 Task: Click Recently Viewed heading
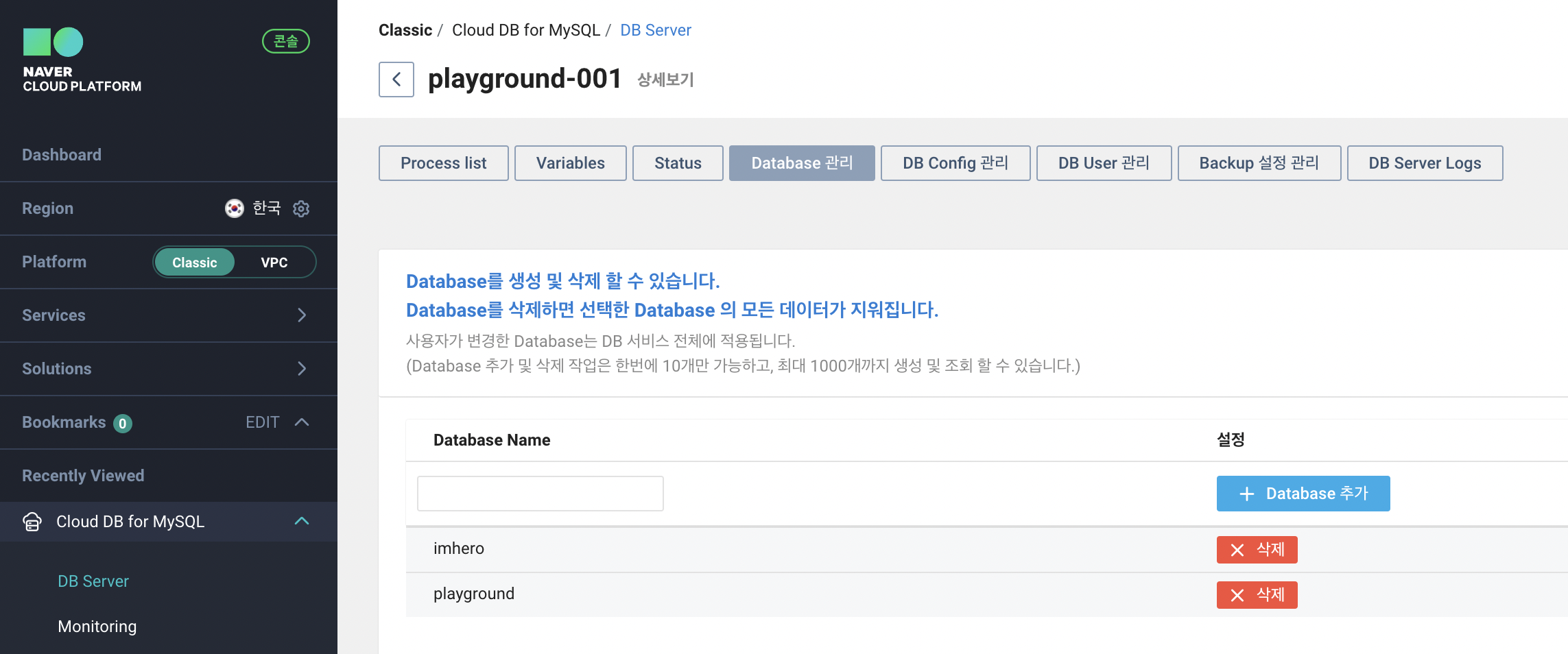(83, 476)
